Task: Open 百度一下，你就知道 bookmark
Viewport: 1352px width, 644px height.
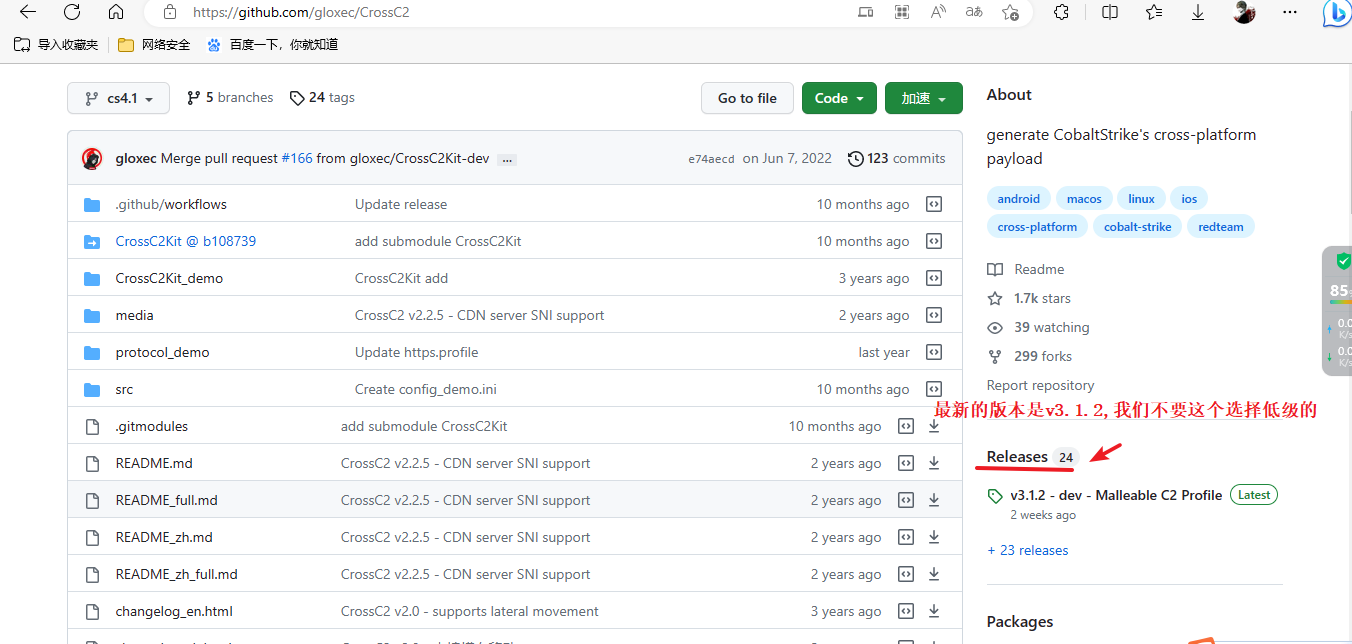Action: tap(272, 44)
